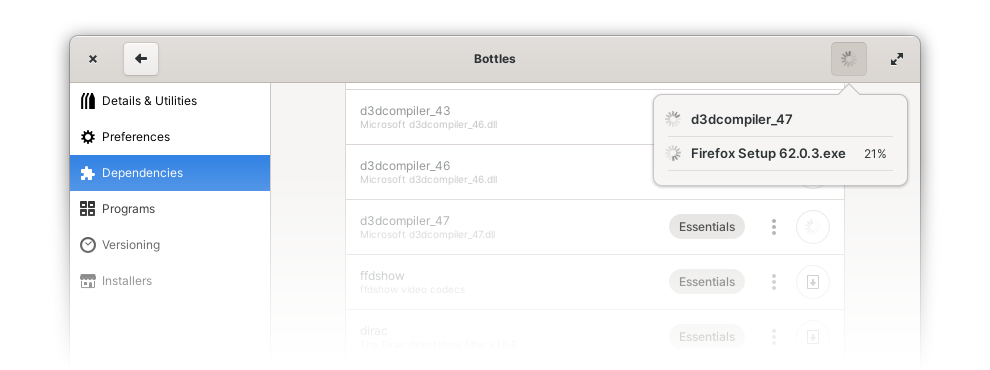Click the Essentials tag on ffdshow
The height and width of the screenshot is (370, 990).
pyautogui.click(x=707, y=282)
